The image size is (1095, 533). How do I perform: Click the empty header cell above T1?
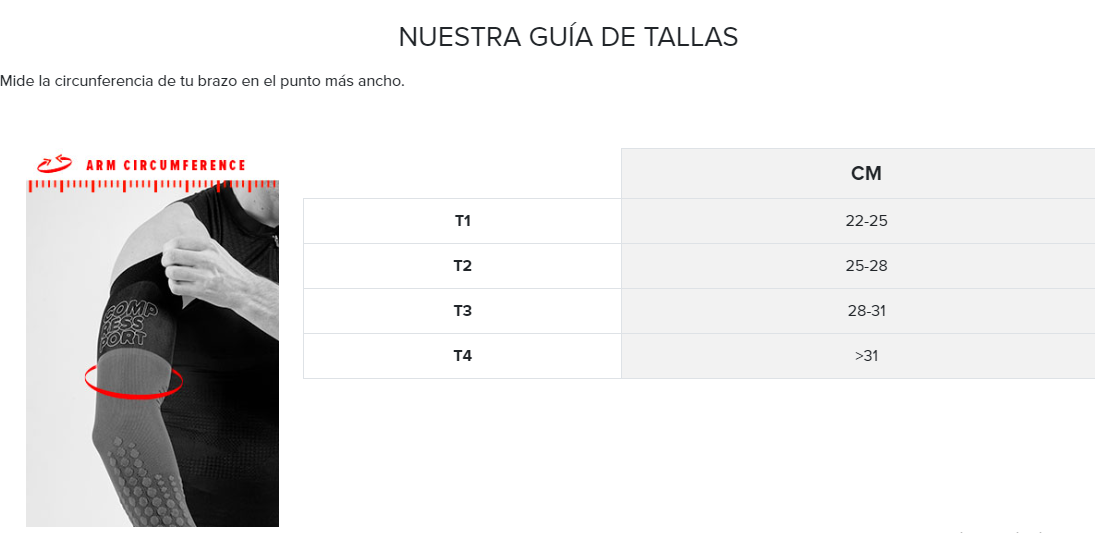pyautogui.click(x=462, y=174)
